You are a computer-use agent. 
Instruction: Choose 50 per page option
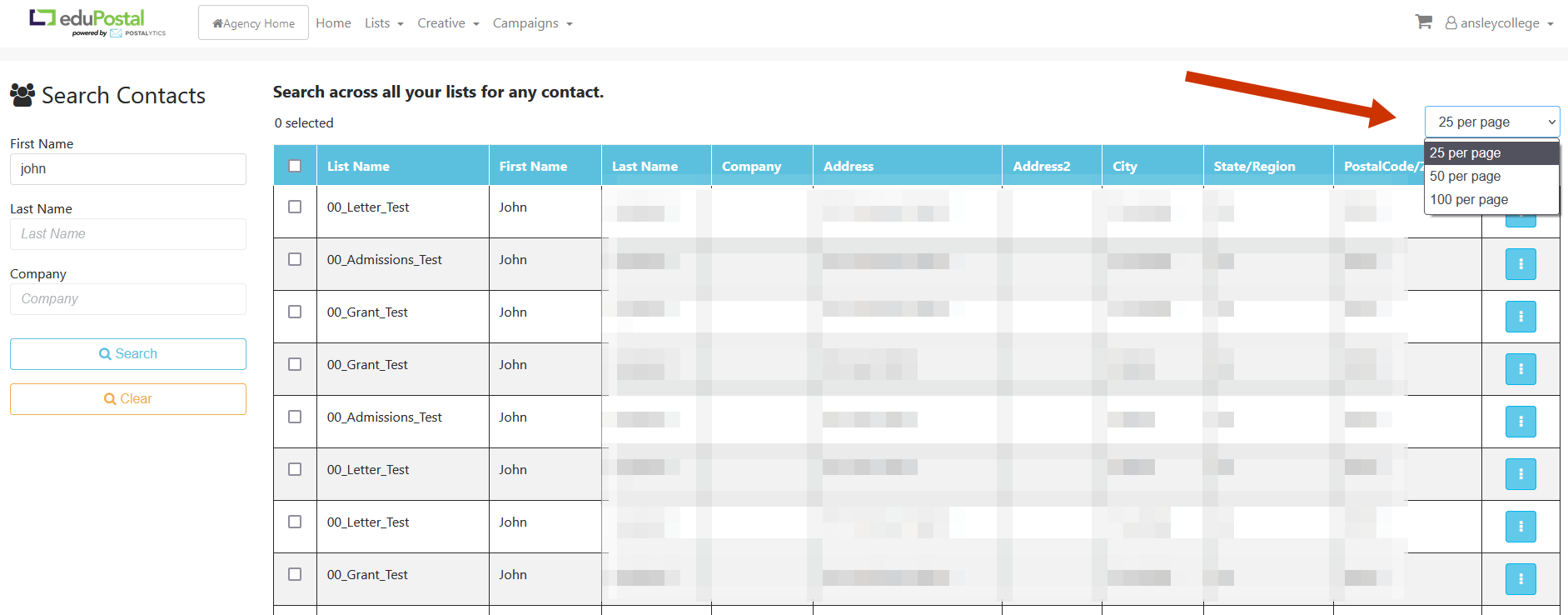(1491, 176)
